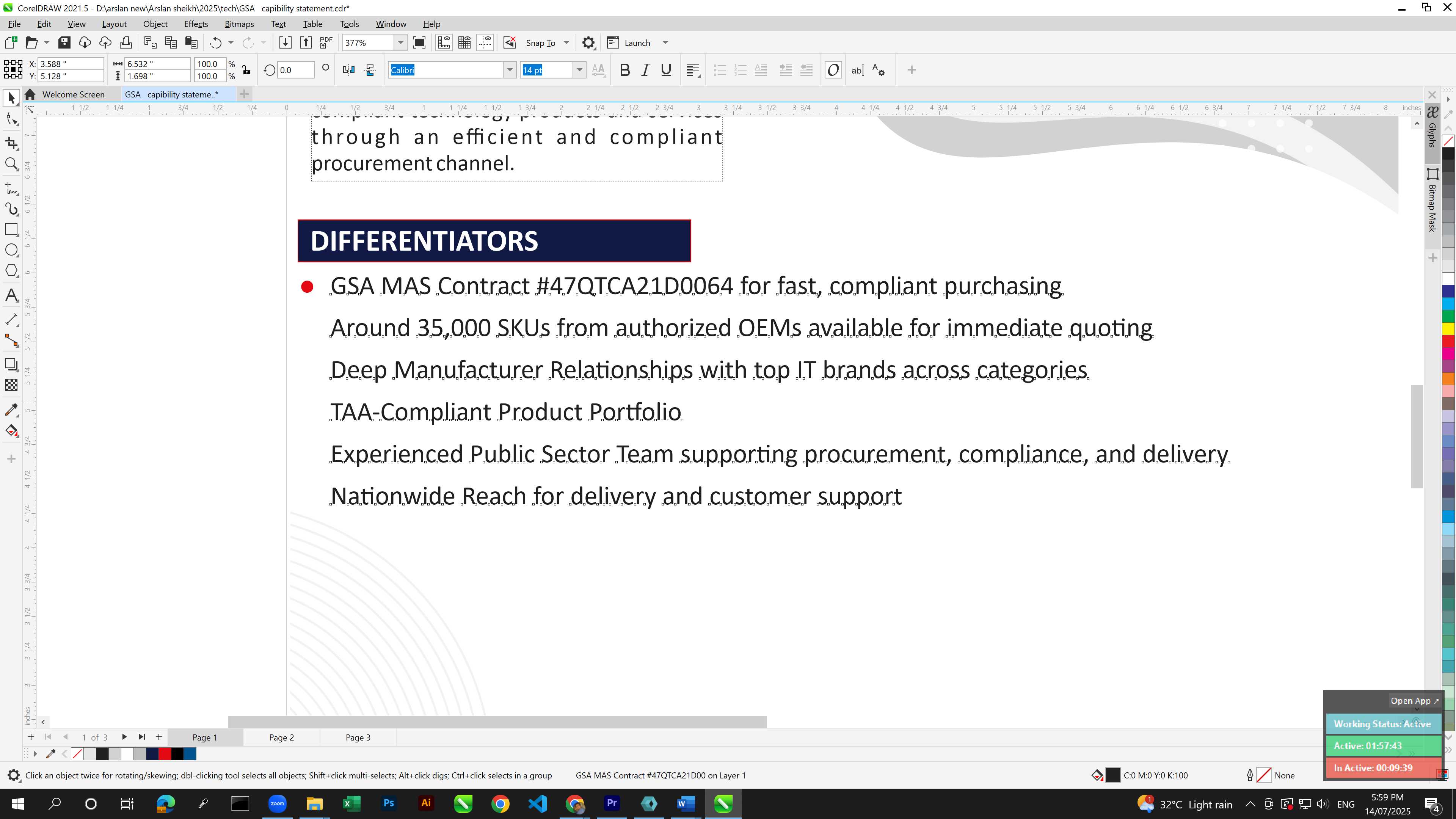Click the X position input field
The width and height of the screenshot is (1456, 819).
pyautogui.click(x=71, y=64)
